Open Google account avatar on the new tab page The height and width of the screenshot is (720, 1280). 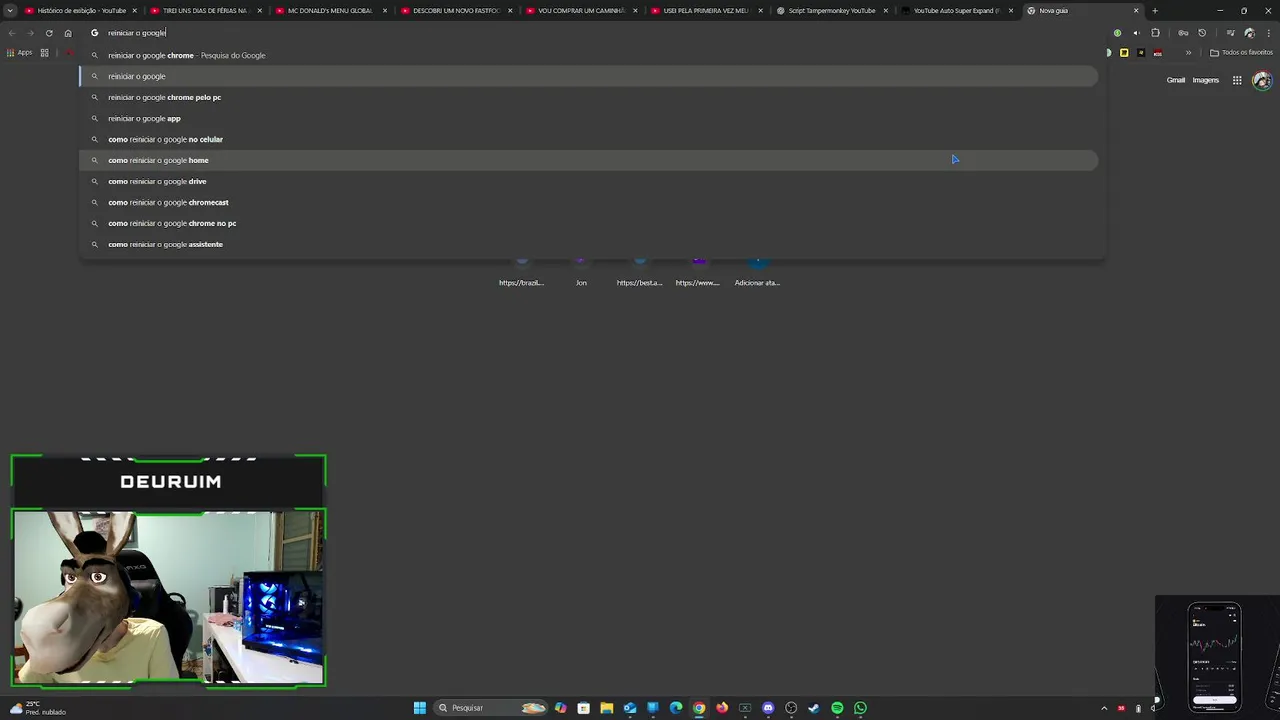tap(1262, 80)
